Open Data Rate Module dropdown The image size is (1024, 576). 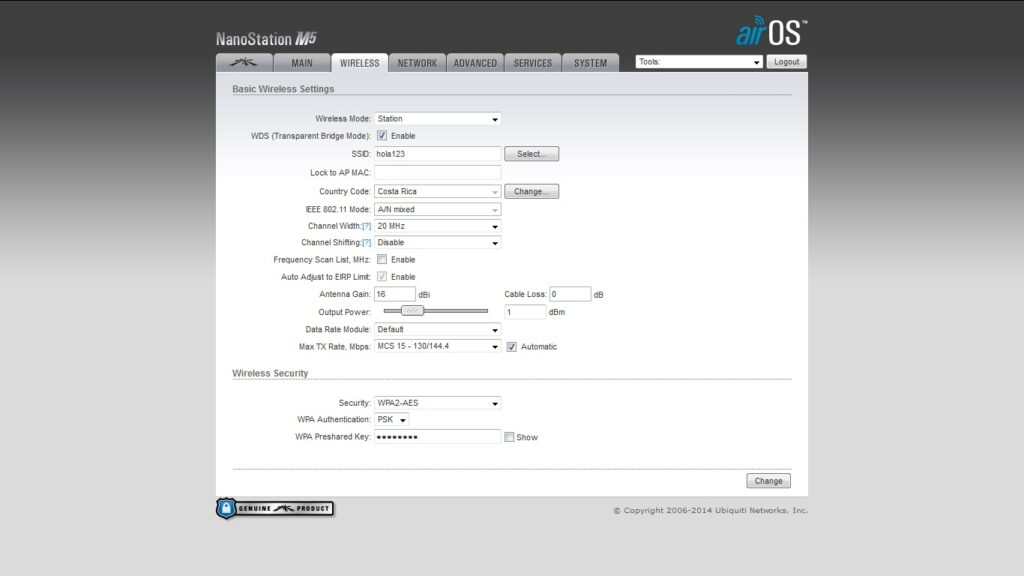point(438,330)
